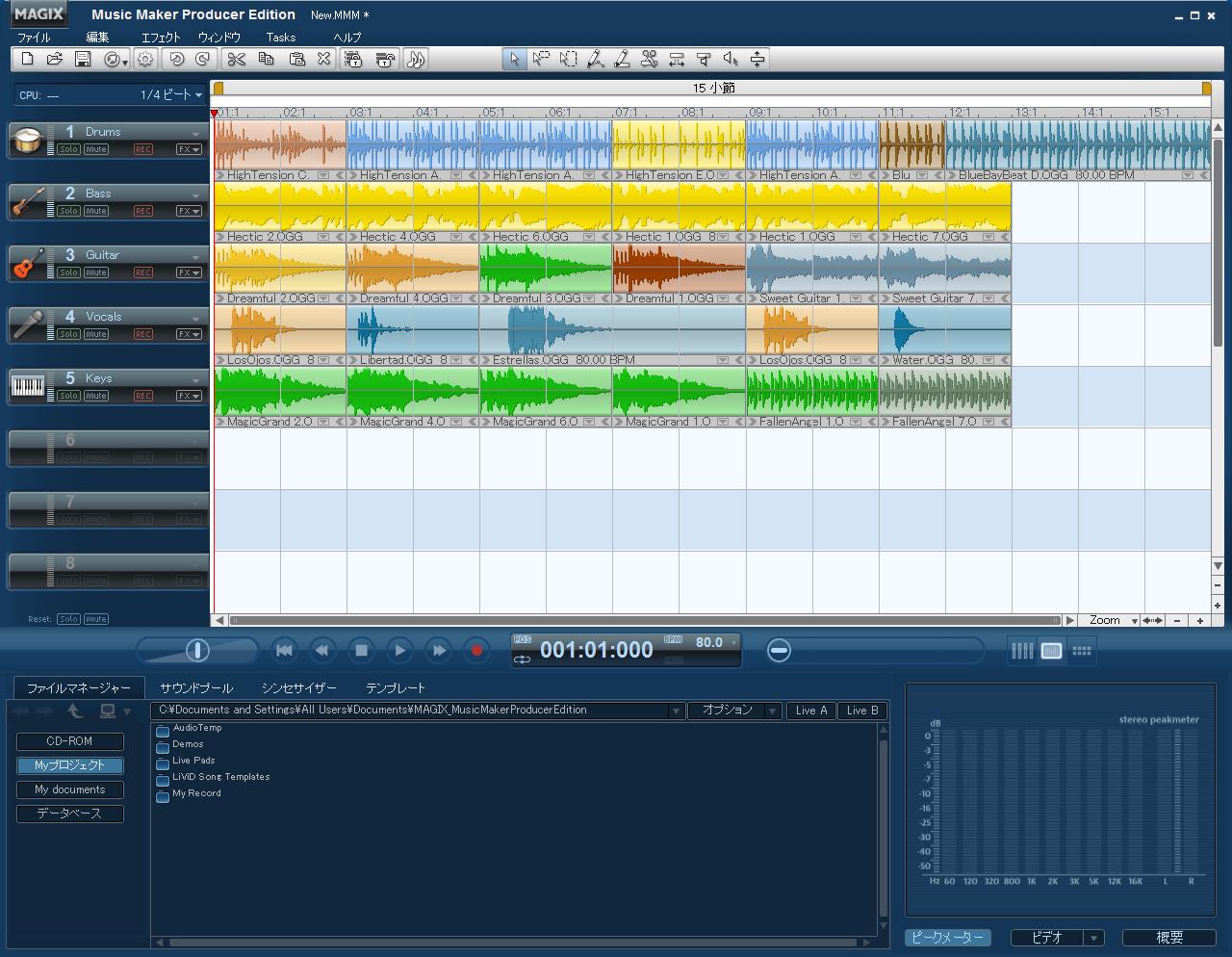The image size is (1232, 957).
Task: Open the Hectic 2.OGG object menu arrow
Action: [x=324, y=237]
